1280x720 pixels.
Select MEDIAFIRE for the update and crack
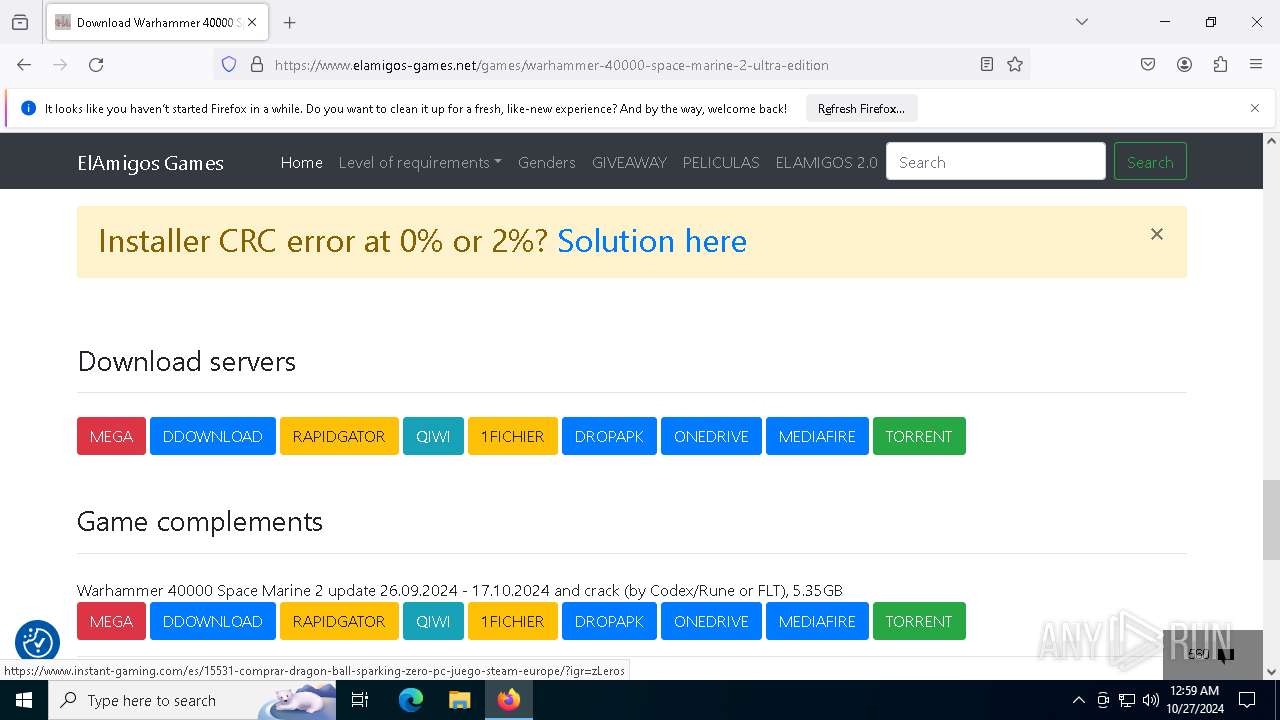coord(817,621)
